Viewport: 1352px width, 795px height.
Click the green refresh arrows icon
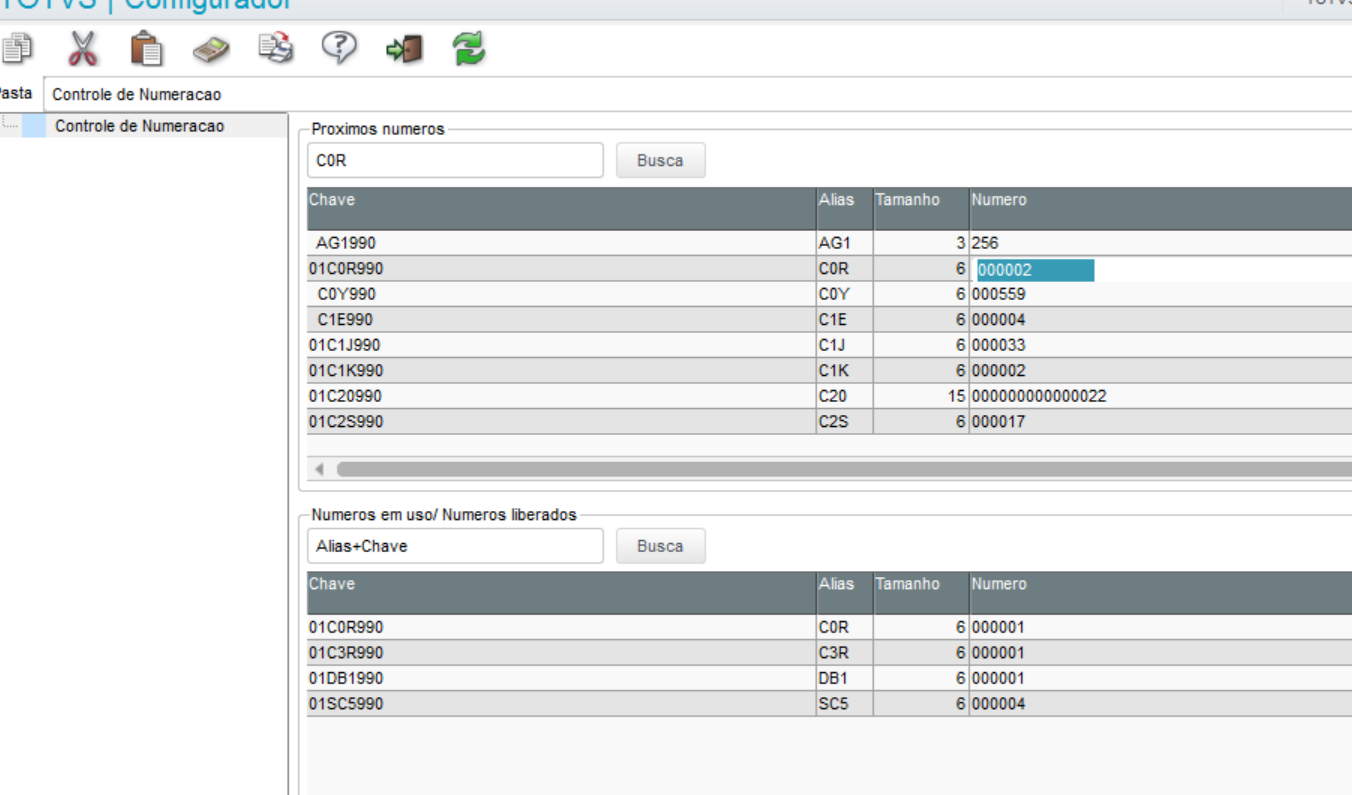[x=468, y=48]
